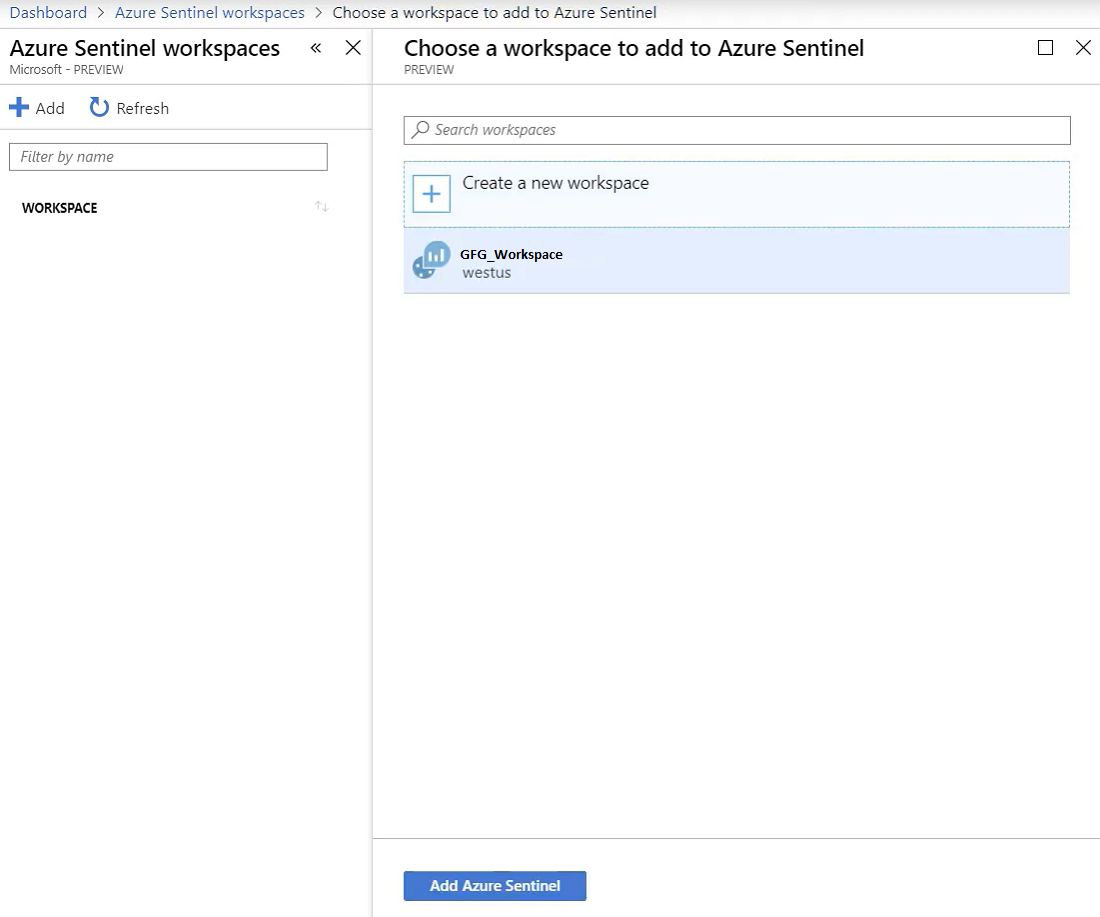Collapse the Azure Sentinel workspaces panel
The image size is (1100, 917).
click(316, 48)
